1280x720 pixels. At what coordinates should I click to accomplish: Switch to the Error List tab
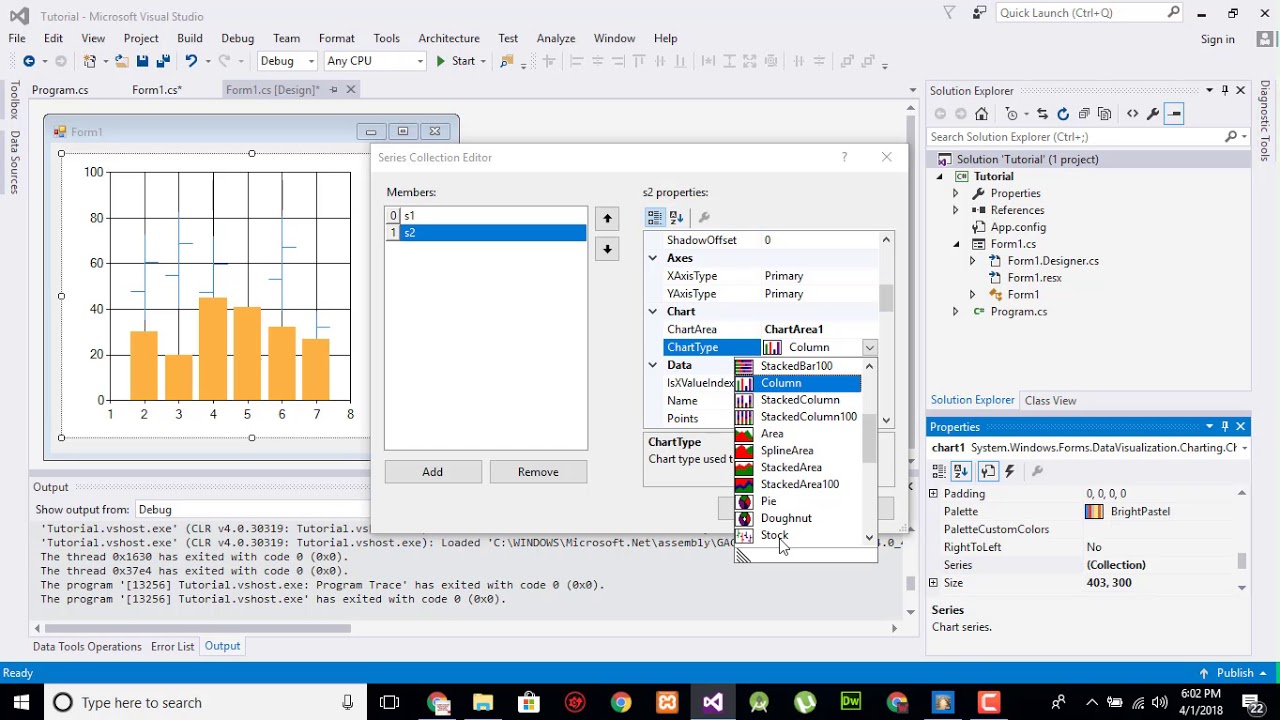[x=172, y=647]
